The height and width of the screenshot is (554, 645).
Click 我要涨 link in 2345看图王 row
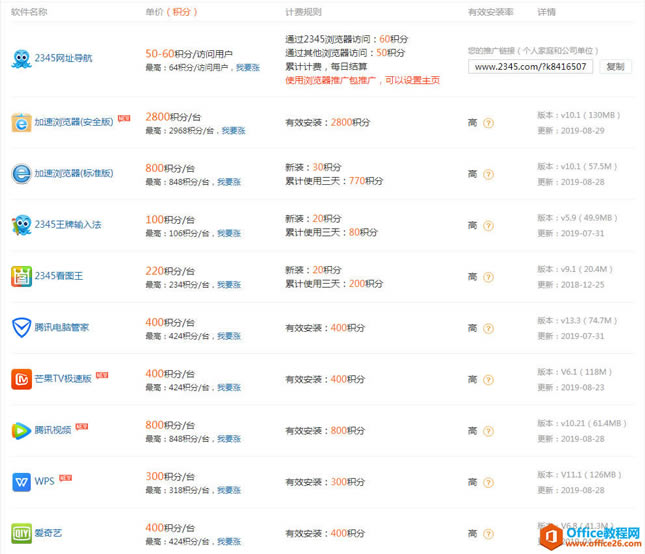pos(229,285)
